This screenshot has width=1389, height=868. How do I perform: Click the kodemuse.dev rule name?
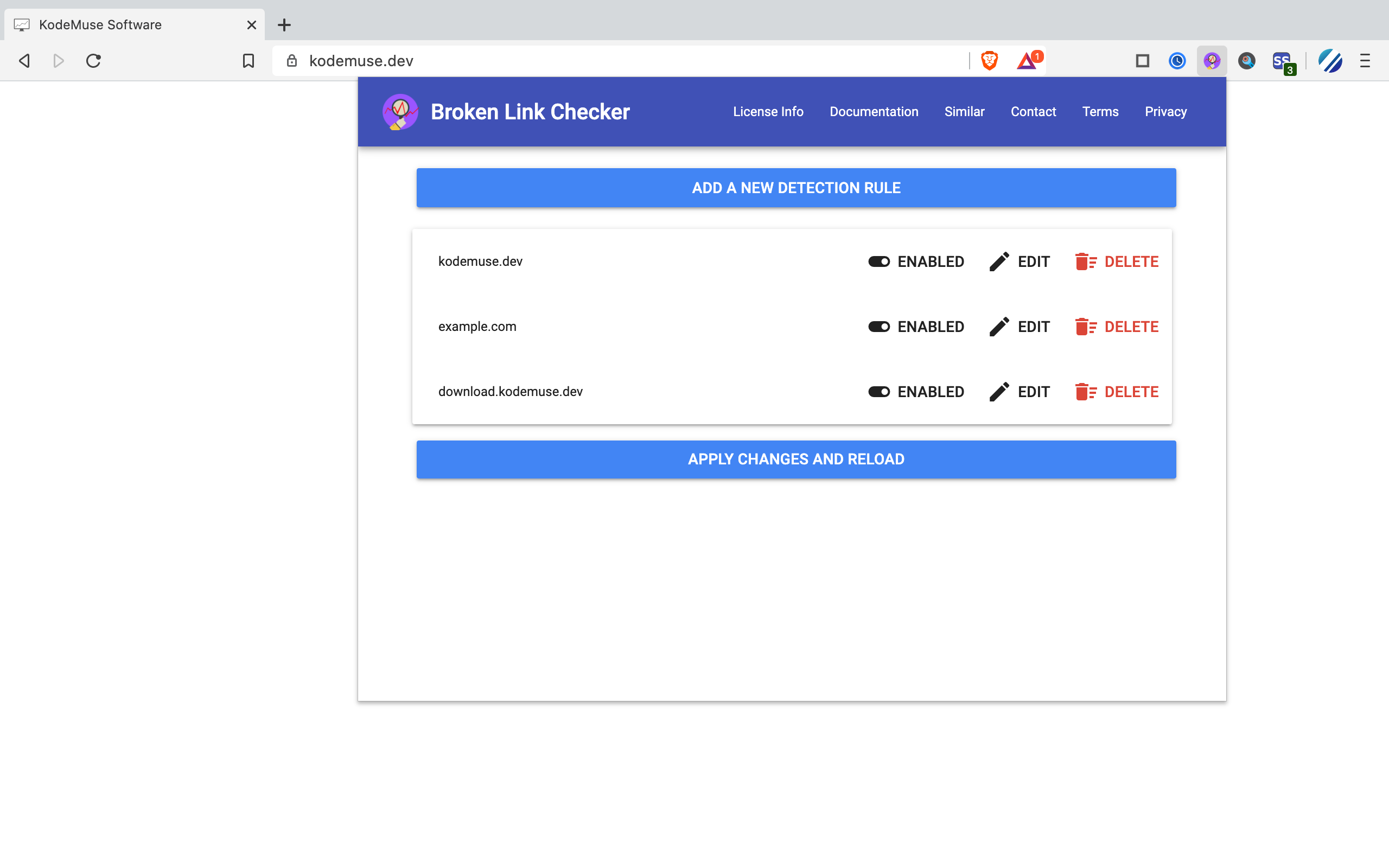[x=480, y=262]
